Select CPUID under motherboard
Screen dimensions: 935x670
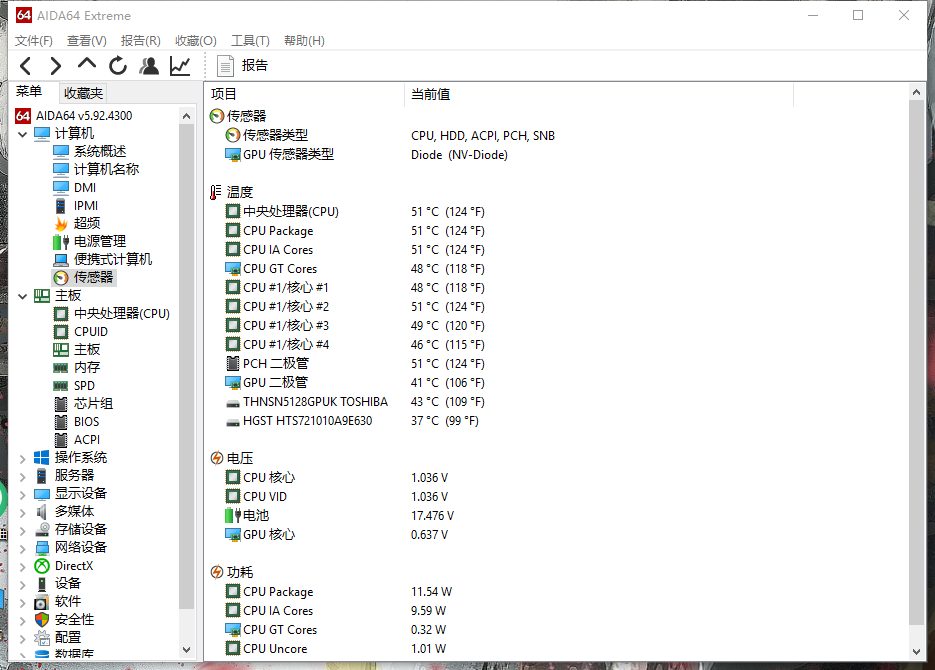(x=90, y=332)
